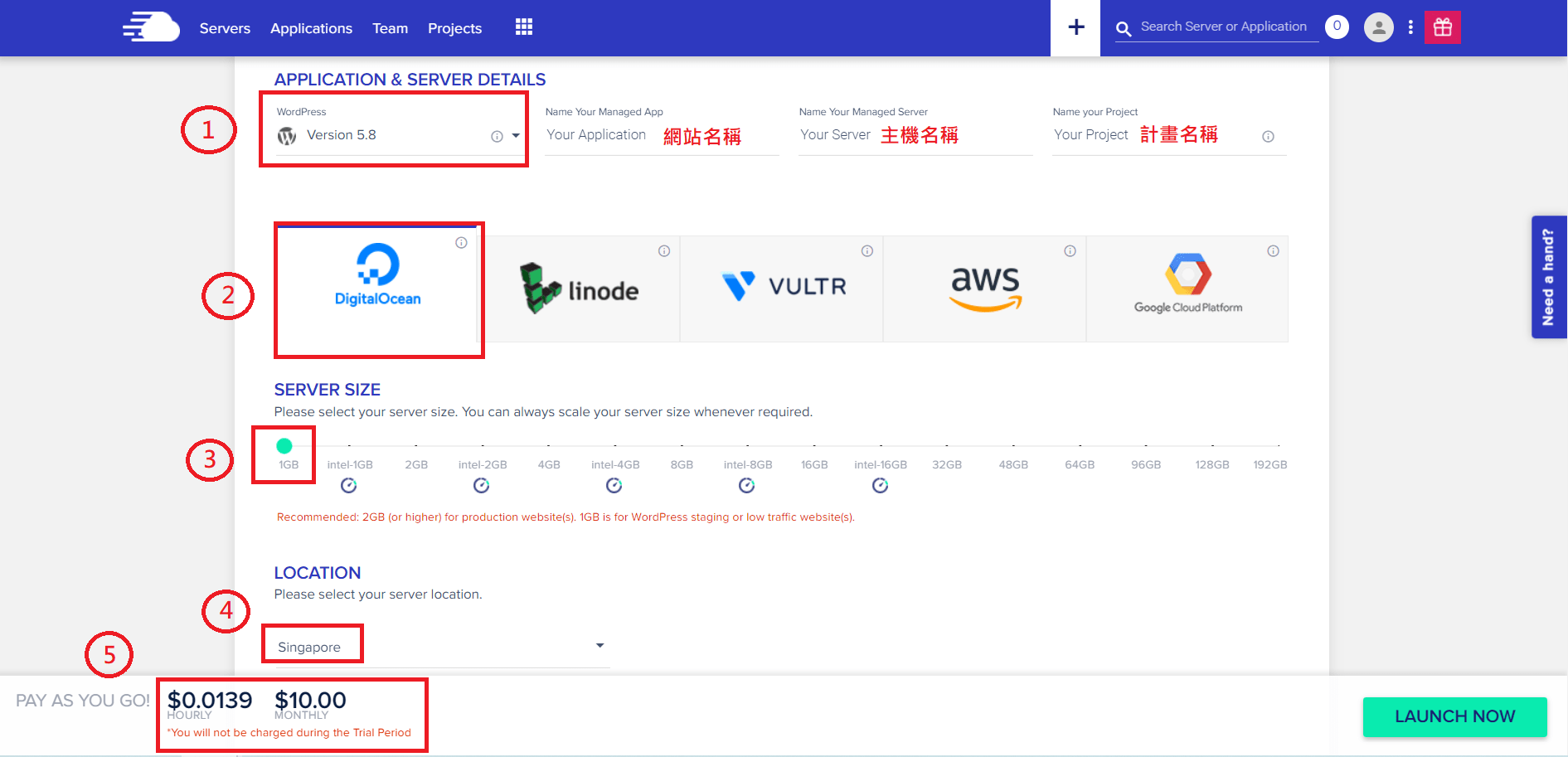Image resolution: width=1568 pixels, height=757 pixels.
Task: Open the Servers menu
Action: point(225,28)
